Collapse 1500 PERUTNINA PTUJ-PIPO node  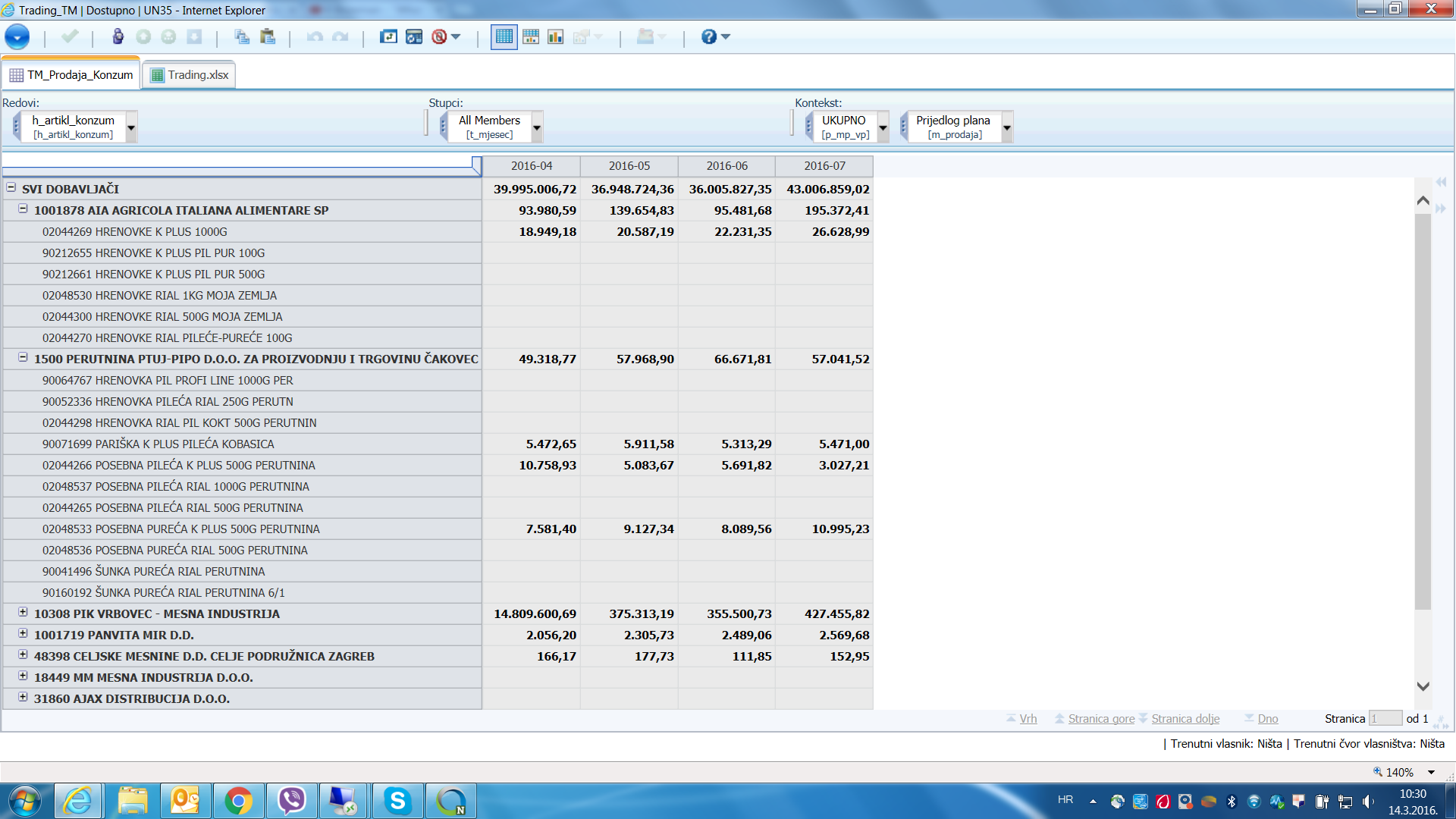[x=23, y=357]
